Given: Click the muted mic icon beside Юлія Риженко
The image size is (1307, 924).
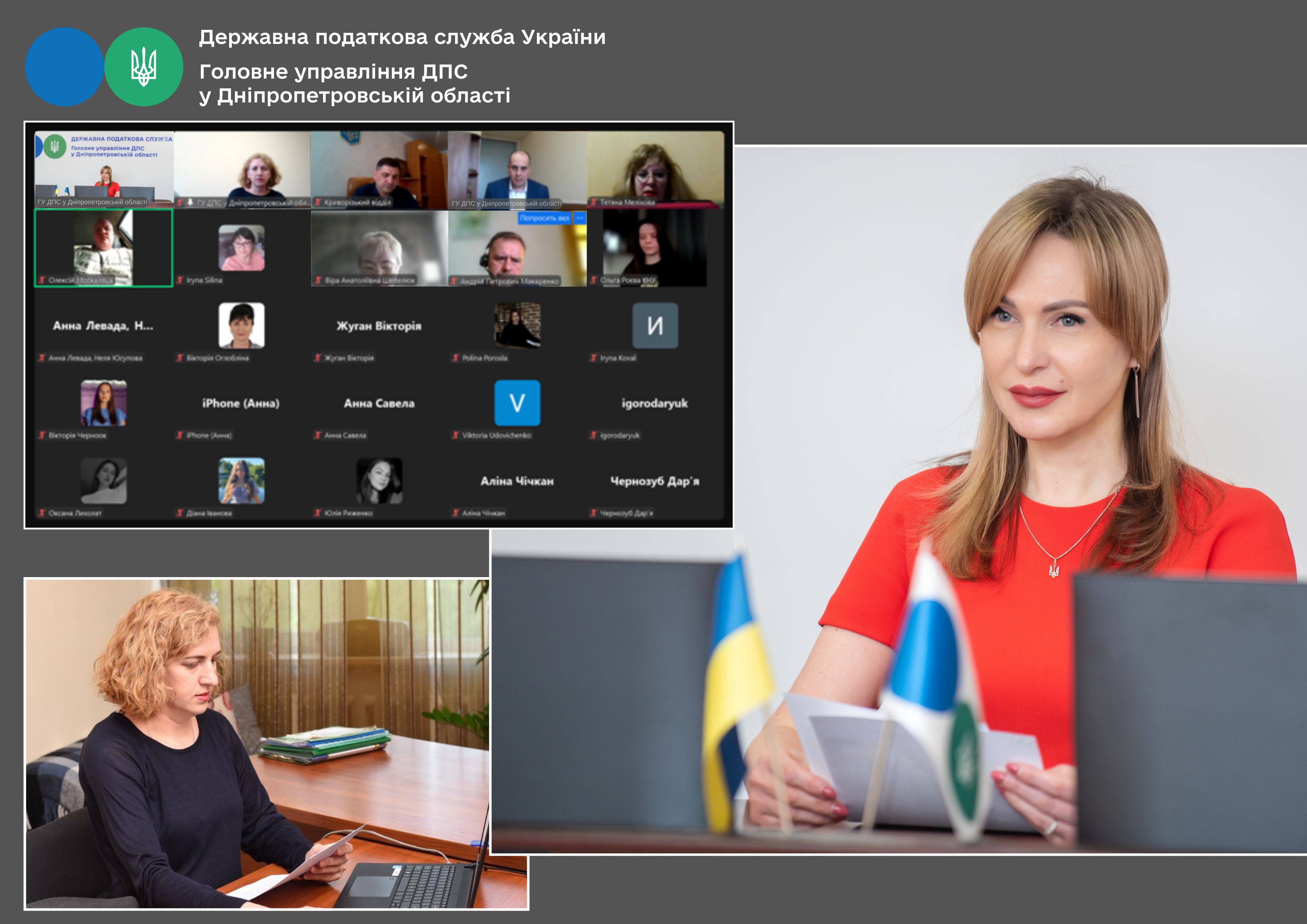Looking at the screenshot, I should [x=318, y=513].
